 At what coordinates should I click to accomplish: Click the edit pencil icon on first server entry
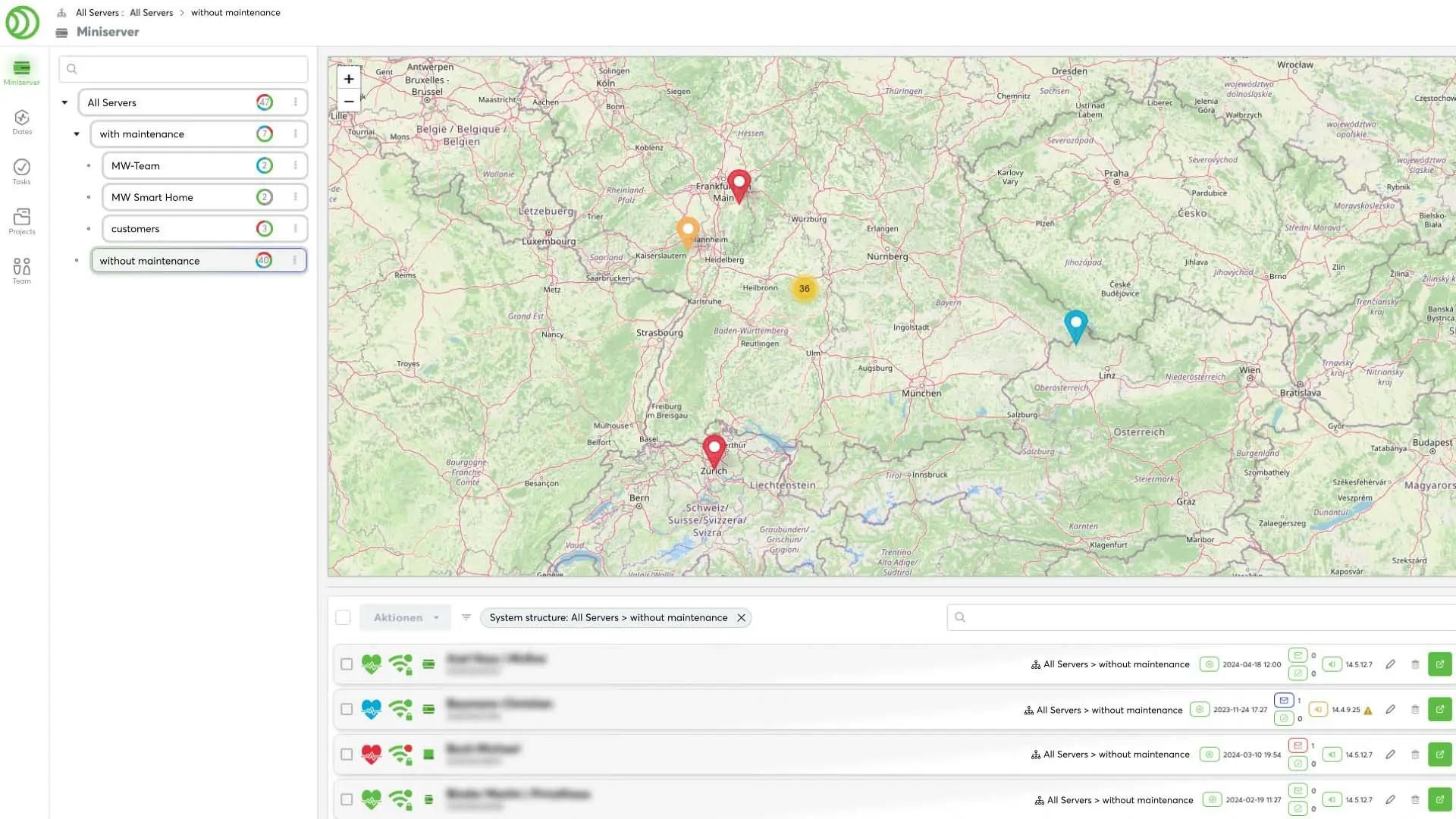(1391, 664)
